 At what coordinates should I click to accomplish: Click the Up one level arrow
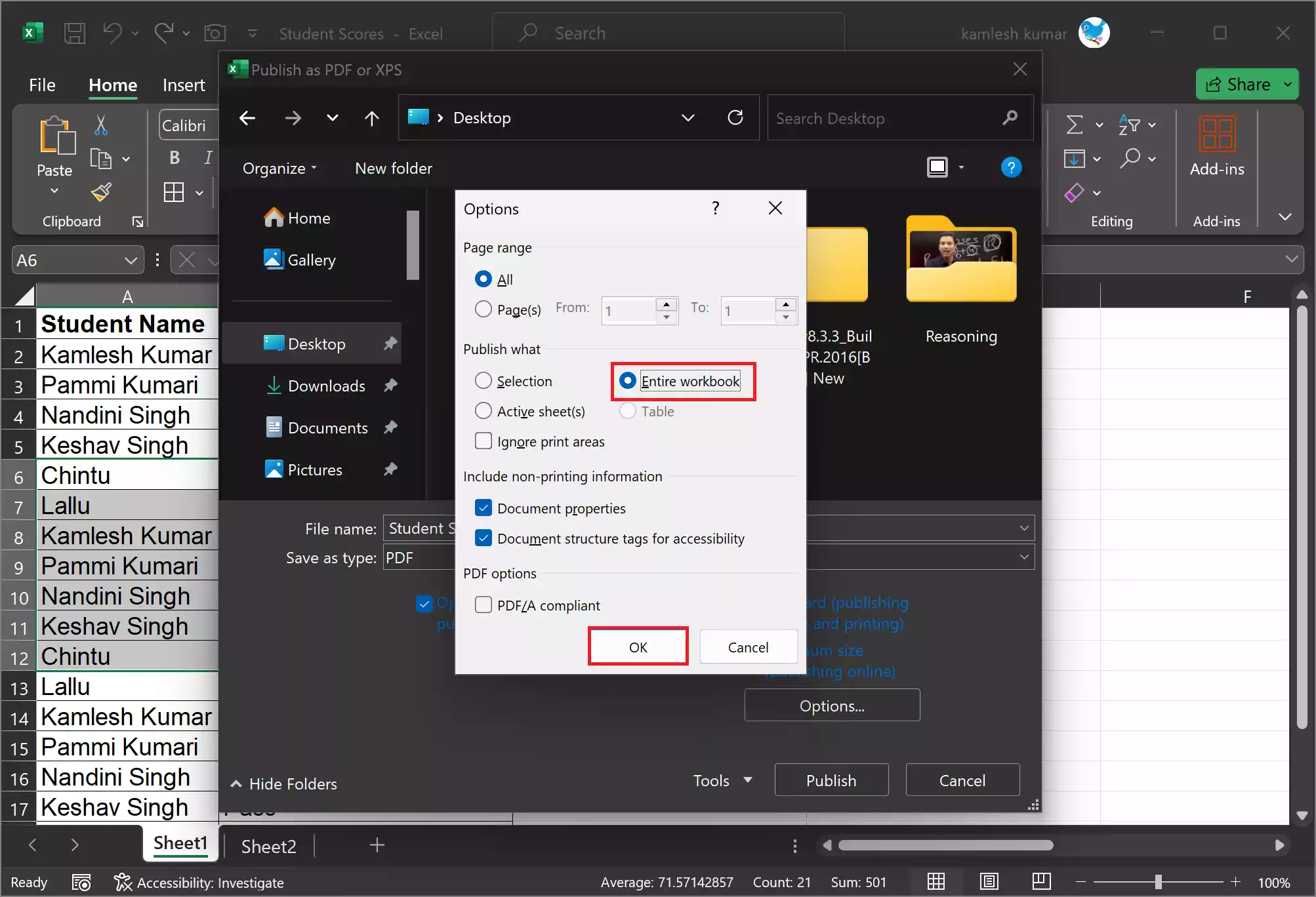[371, 118]
